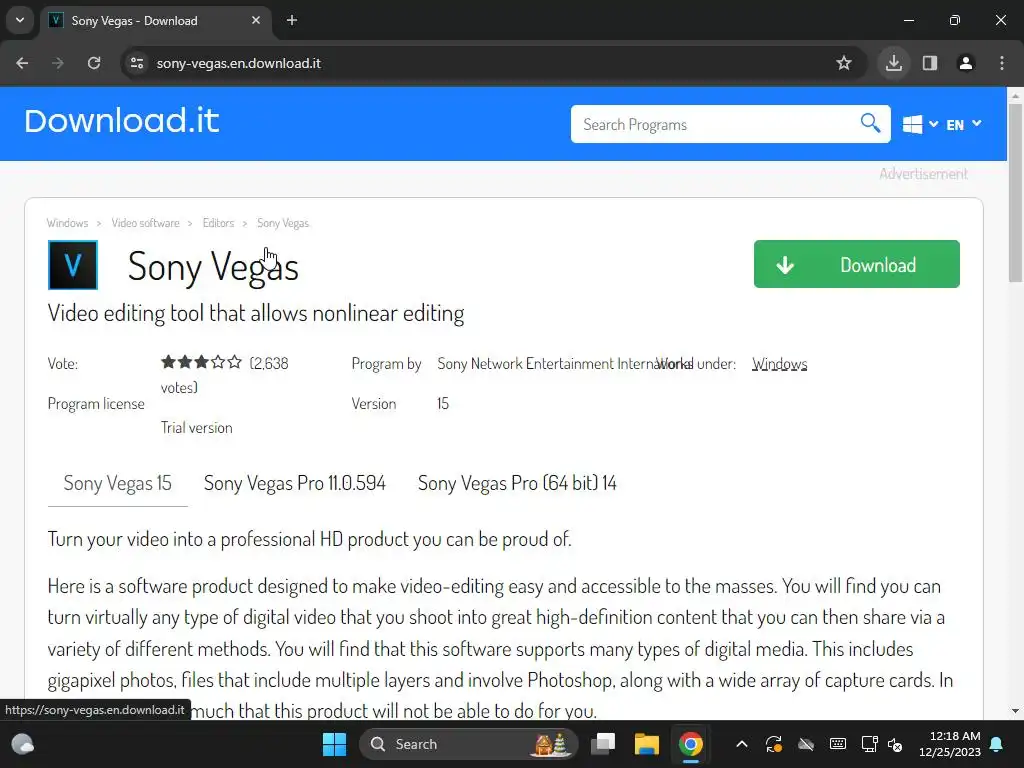Click the muted volume tray icon
1024x768 pixels.
pyautogui.click(x=895, y=744)
